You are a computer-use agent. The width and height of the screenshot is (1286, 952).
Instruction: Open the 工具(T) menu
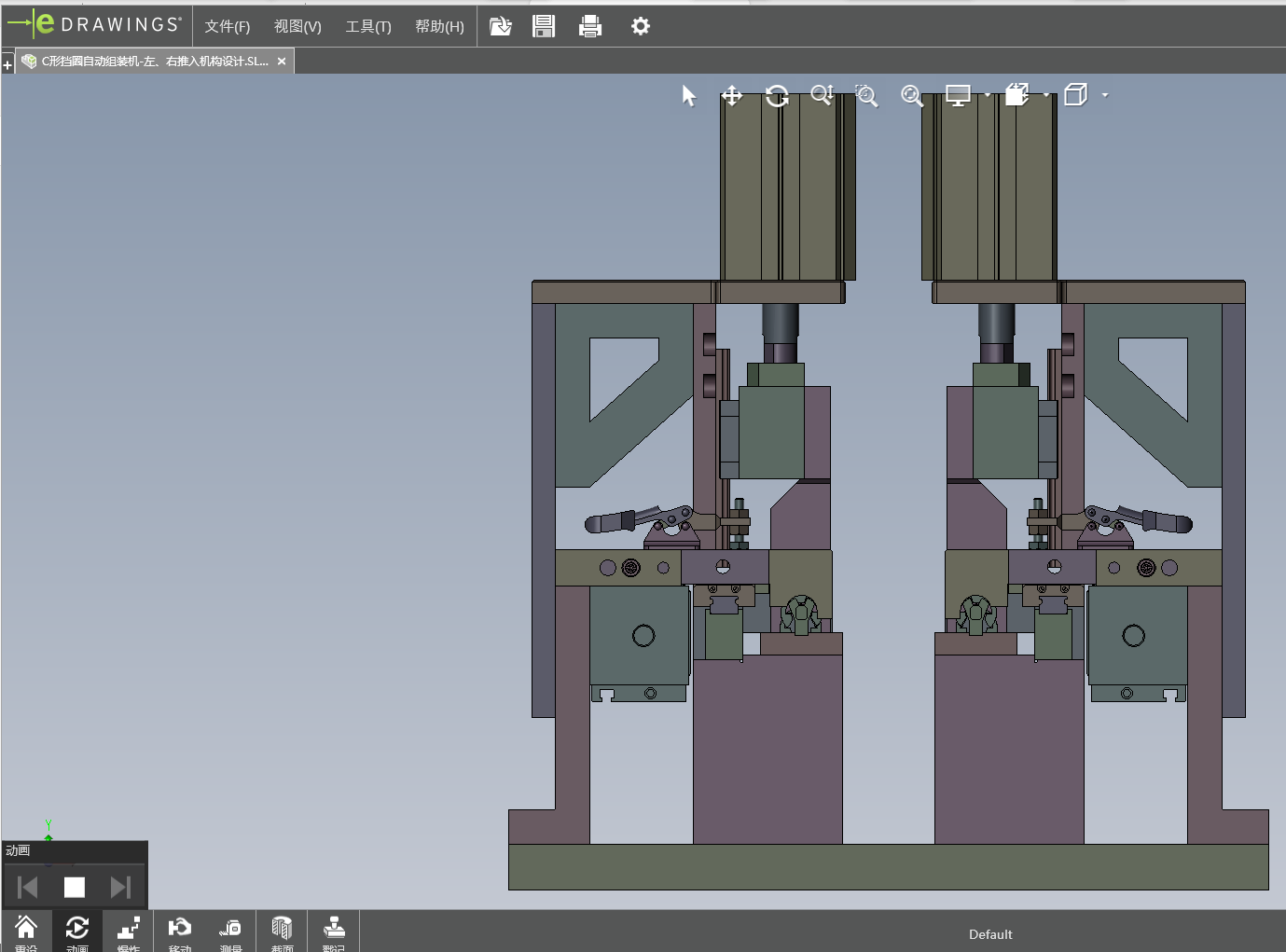coord(368,26)
